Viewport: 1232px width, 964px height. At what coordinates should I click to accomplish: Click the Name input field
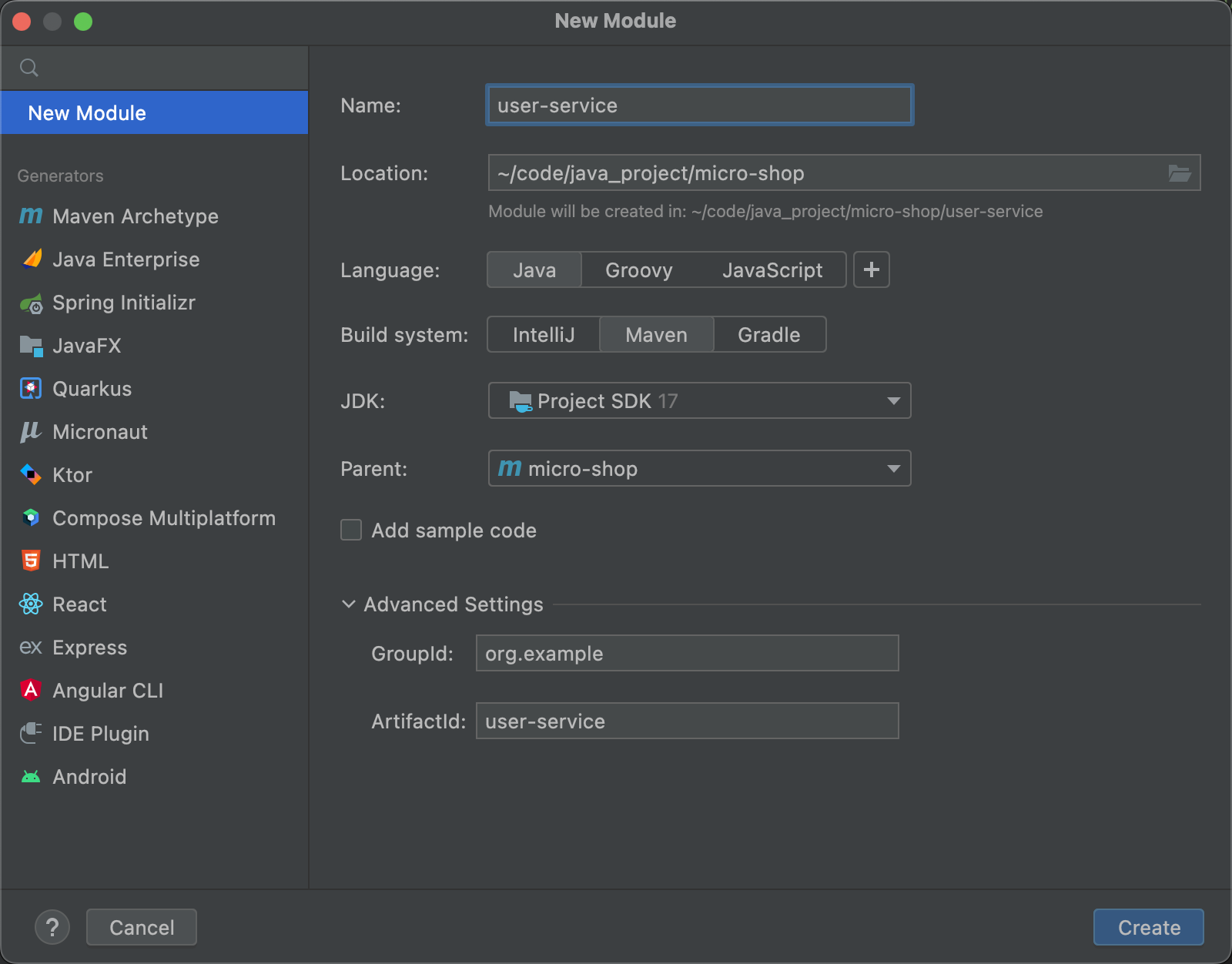(x=700, y=105)
